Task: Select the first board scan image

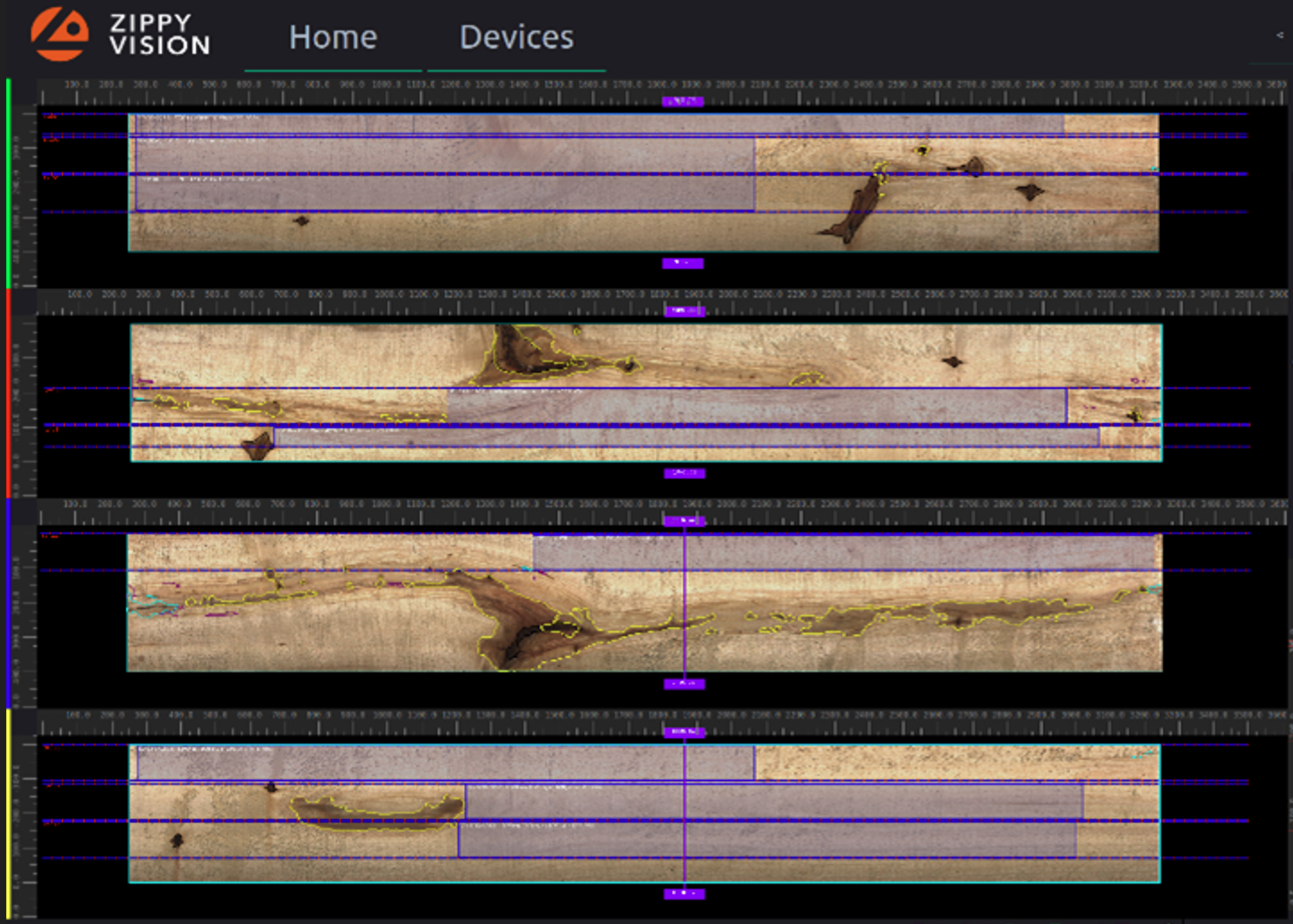Action: tap(643, 182)
